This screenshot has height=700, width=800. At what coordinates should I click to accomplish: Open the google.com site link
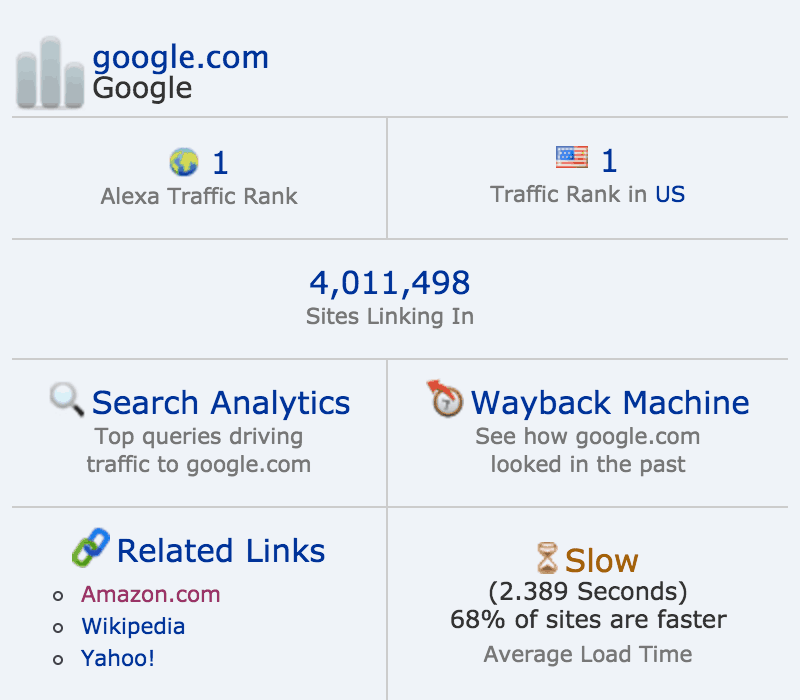point(180,57)
